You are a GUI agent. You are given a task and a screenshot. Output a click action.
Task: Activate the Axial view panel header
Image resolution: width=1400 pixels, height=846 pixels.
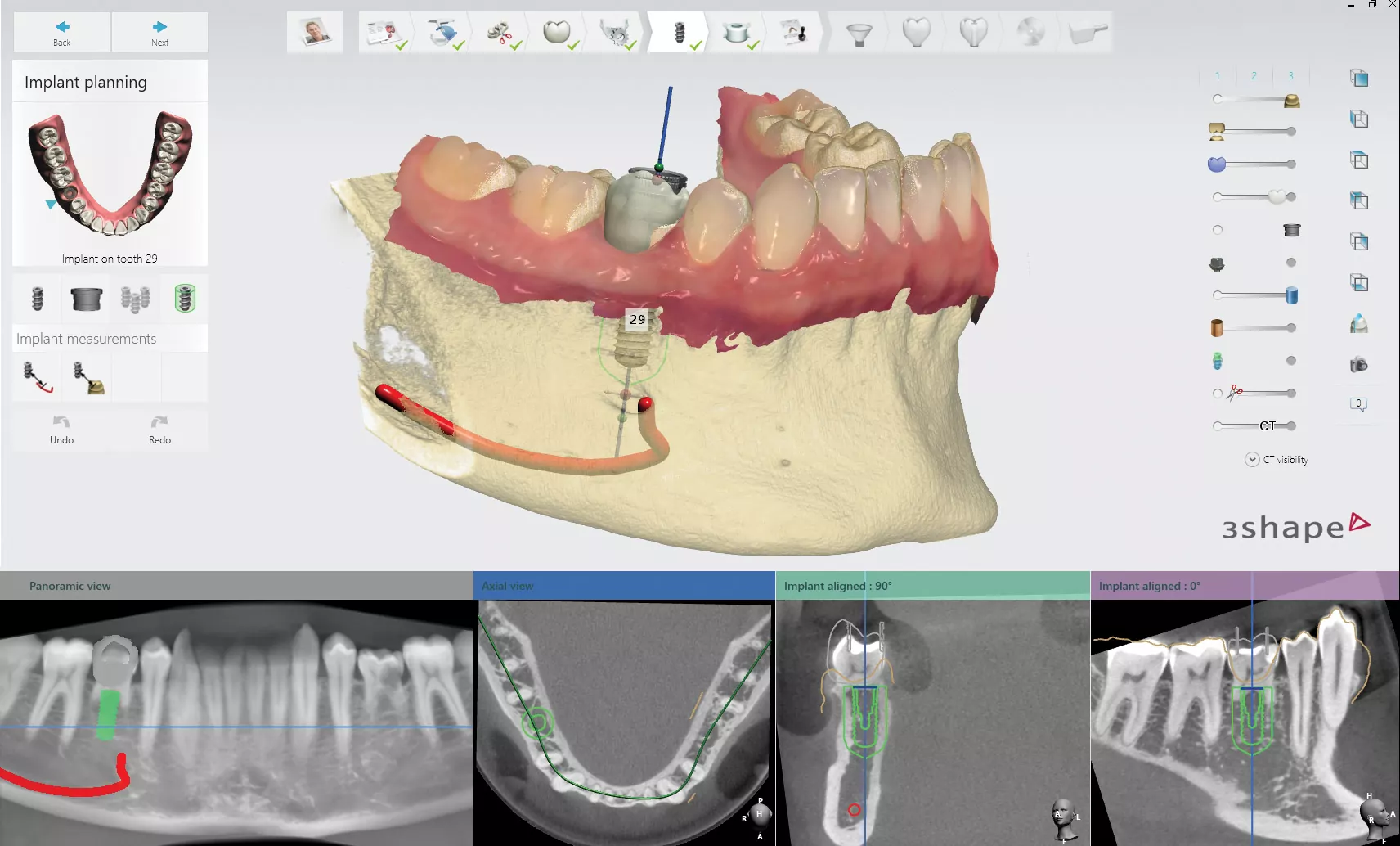(x=623, y=586)
